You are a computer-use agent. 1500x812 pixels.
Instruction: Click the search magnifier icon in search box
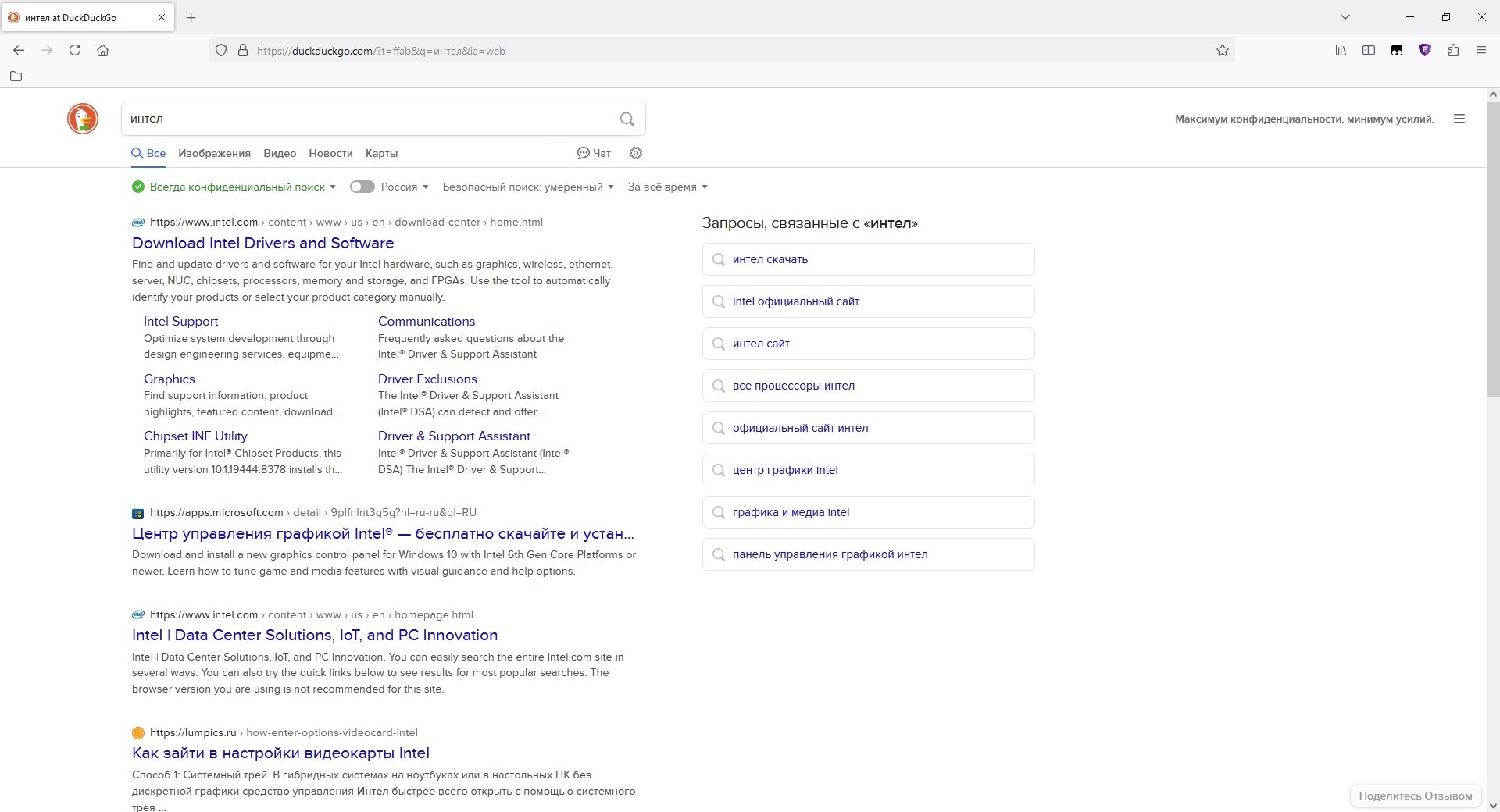(x=627, y=119)
